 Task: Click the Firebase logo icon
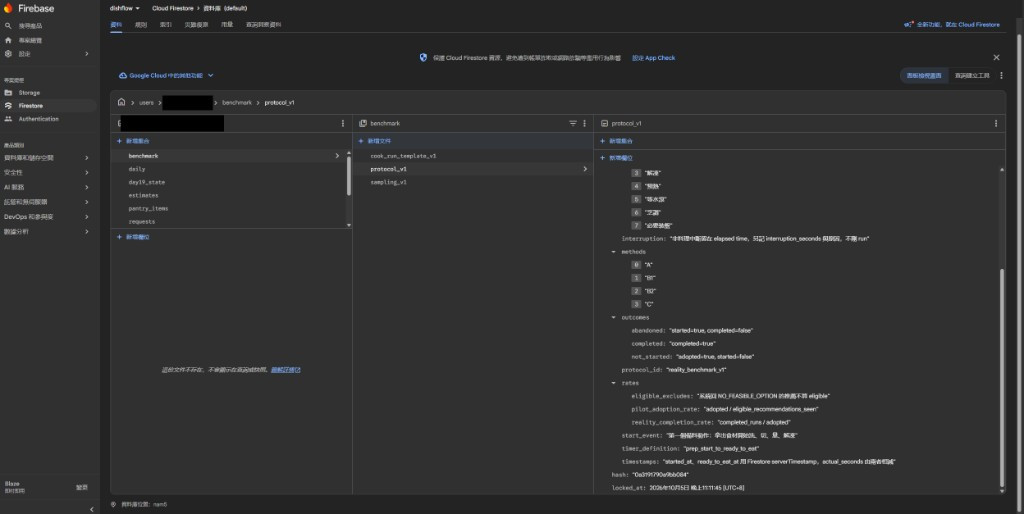pos(8,8)
